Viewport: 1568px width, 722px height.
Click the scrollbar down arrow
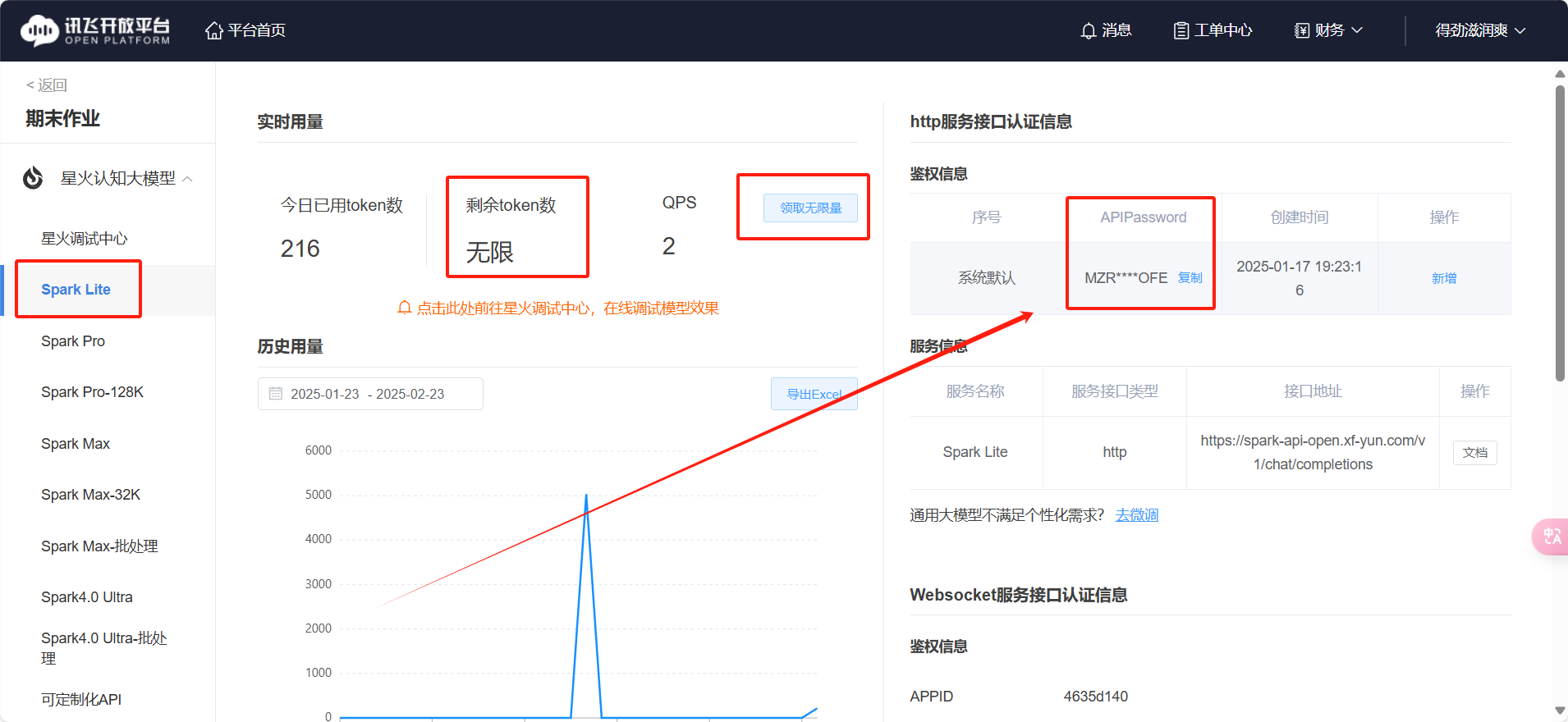pos(1560,711)
